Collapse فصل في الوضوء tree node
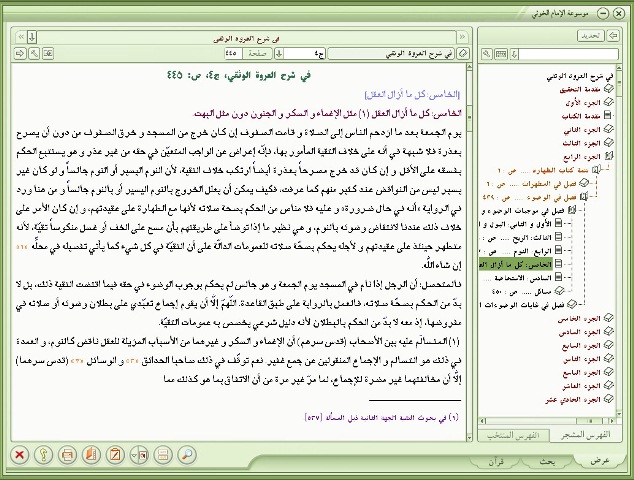The width and height of the screenshot is (634, 480). (x=583, y=197)
